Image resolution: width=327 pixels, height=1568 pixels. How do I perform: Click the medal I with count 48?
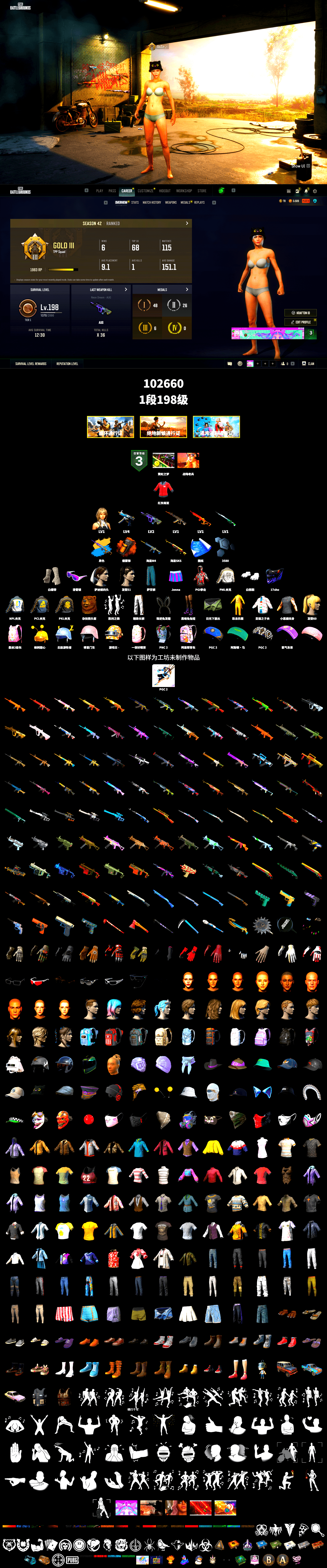pyautogui.click(x=144, y=305)
